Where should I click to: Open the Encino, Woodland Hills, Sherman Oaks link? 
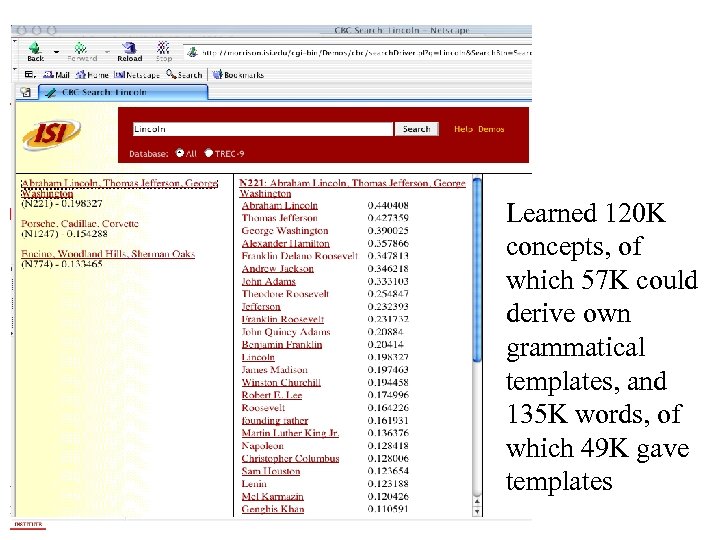coord(108,253)
